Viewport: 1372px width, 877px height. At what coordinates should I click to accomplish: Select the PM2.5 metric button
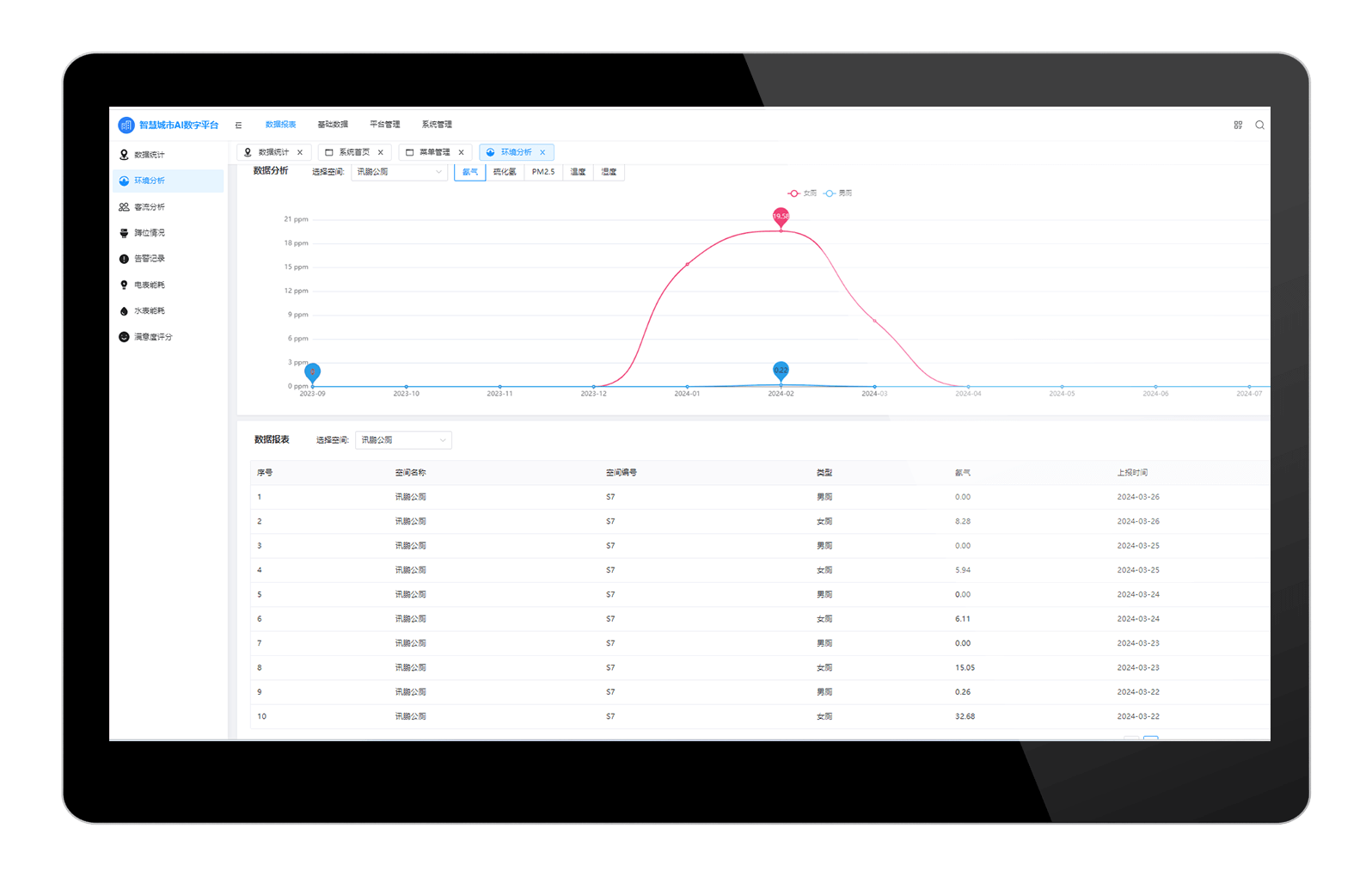click(x=543, y=172)
